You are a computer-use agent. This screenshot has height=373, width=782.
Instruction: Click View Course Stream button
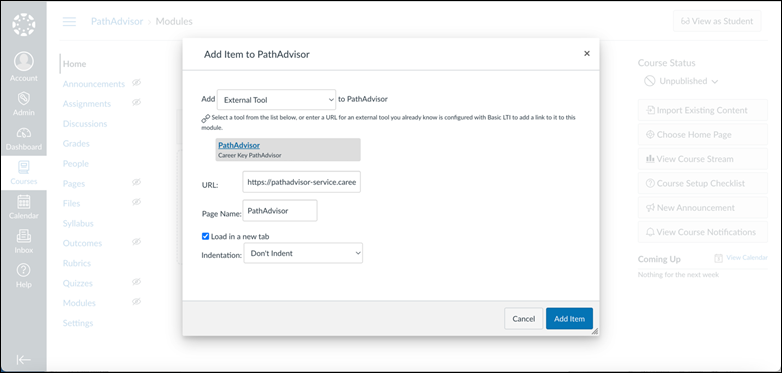(703, 159)
